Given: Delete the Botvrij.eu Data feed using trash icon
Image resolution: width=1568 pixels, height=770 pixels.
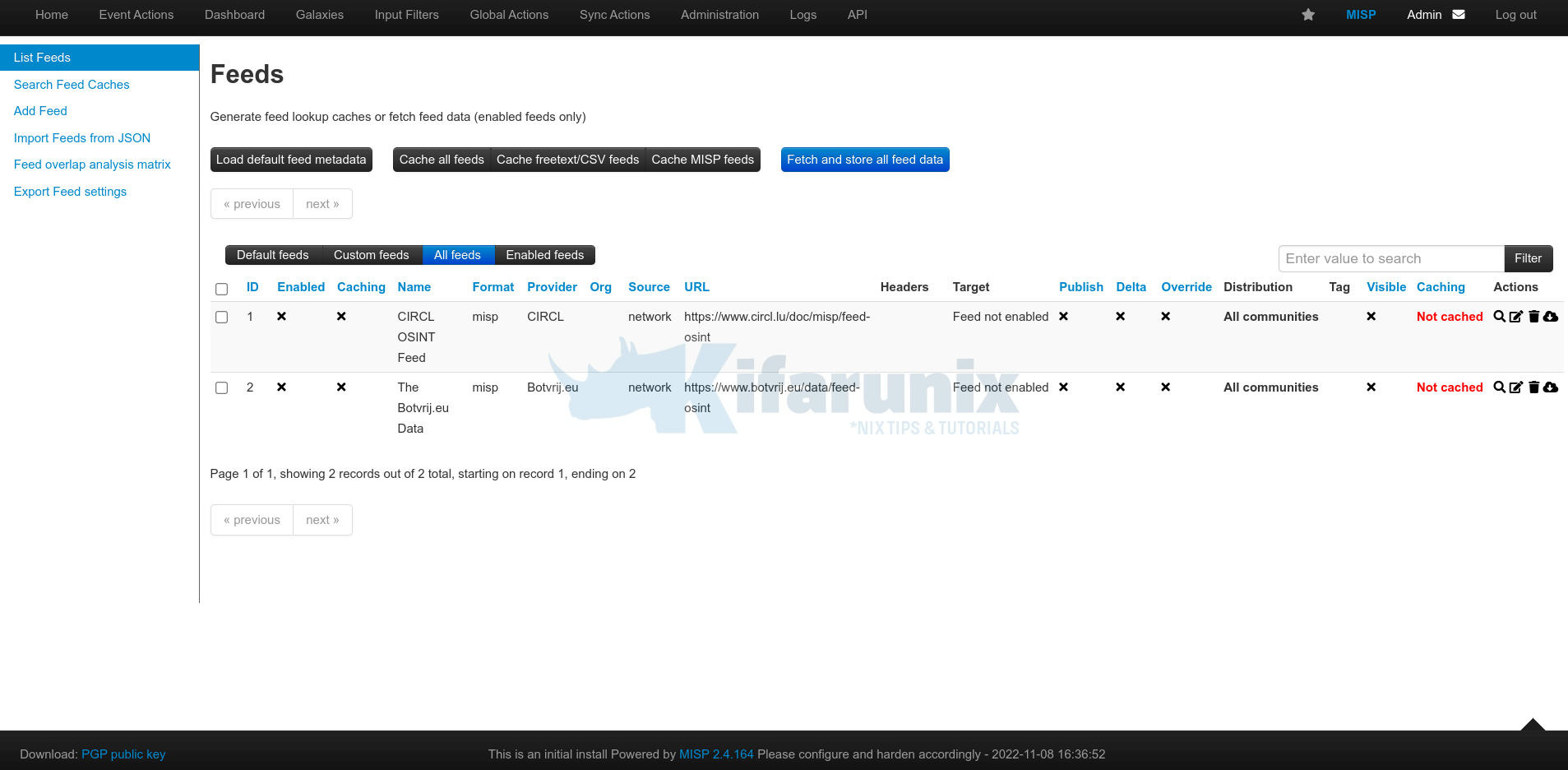Looking at the screenshot, I should pos(1533,387).
